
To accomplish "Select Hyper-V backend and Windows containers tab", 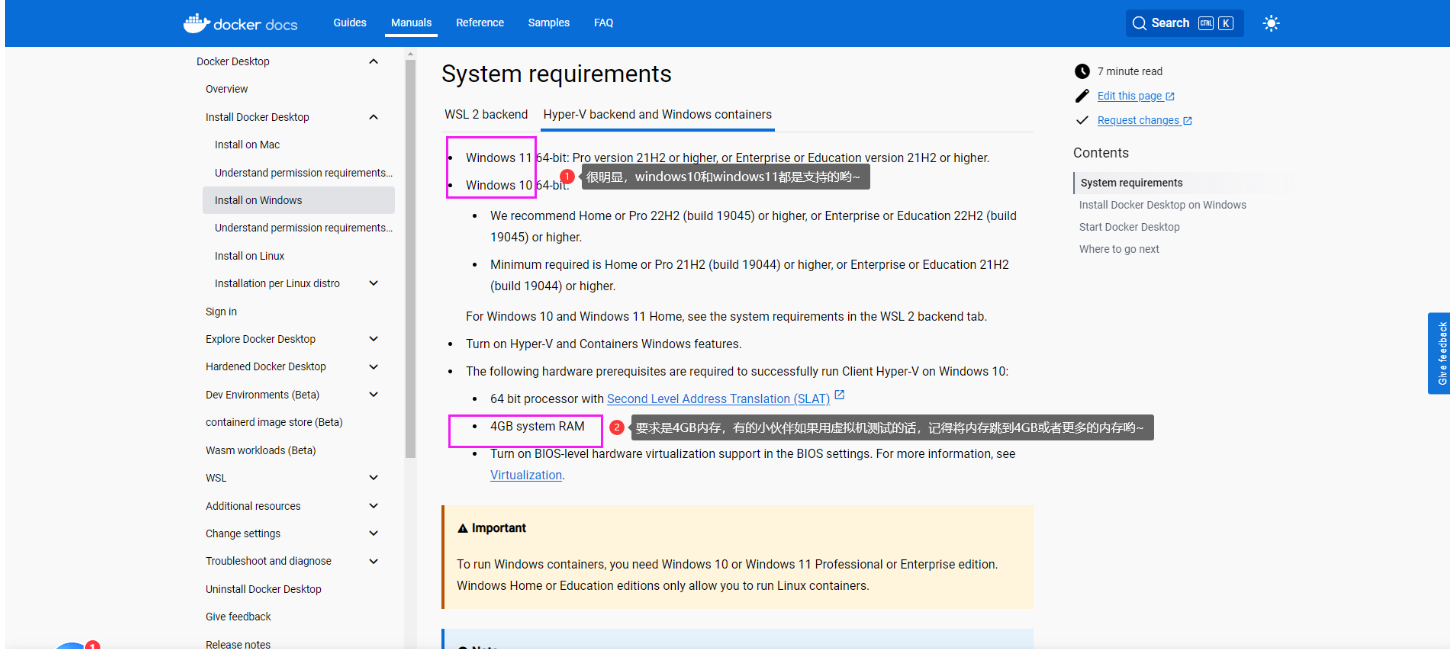I will pyautogui.click(x=657, y=114).
